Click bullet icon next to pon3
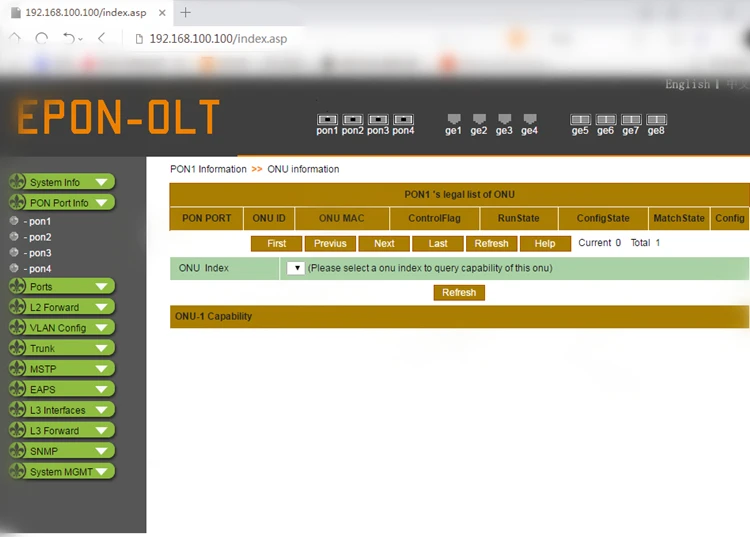The image size is (750, 537). (14, 252)
